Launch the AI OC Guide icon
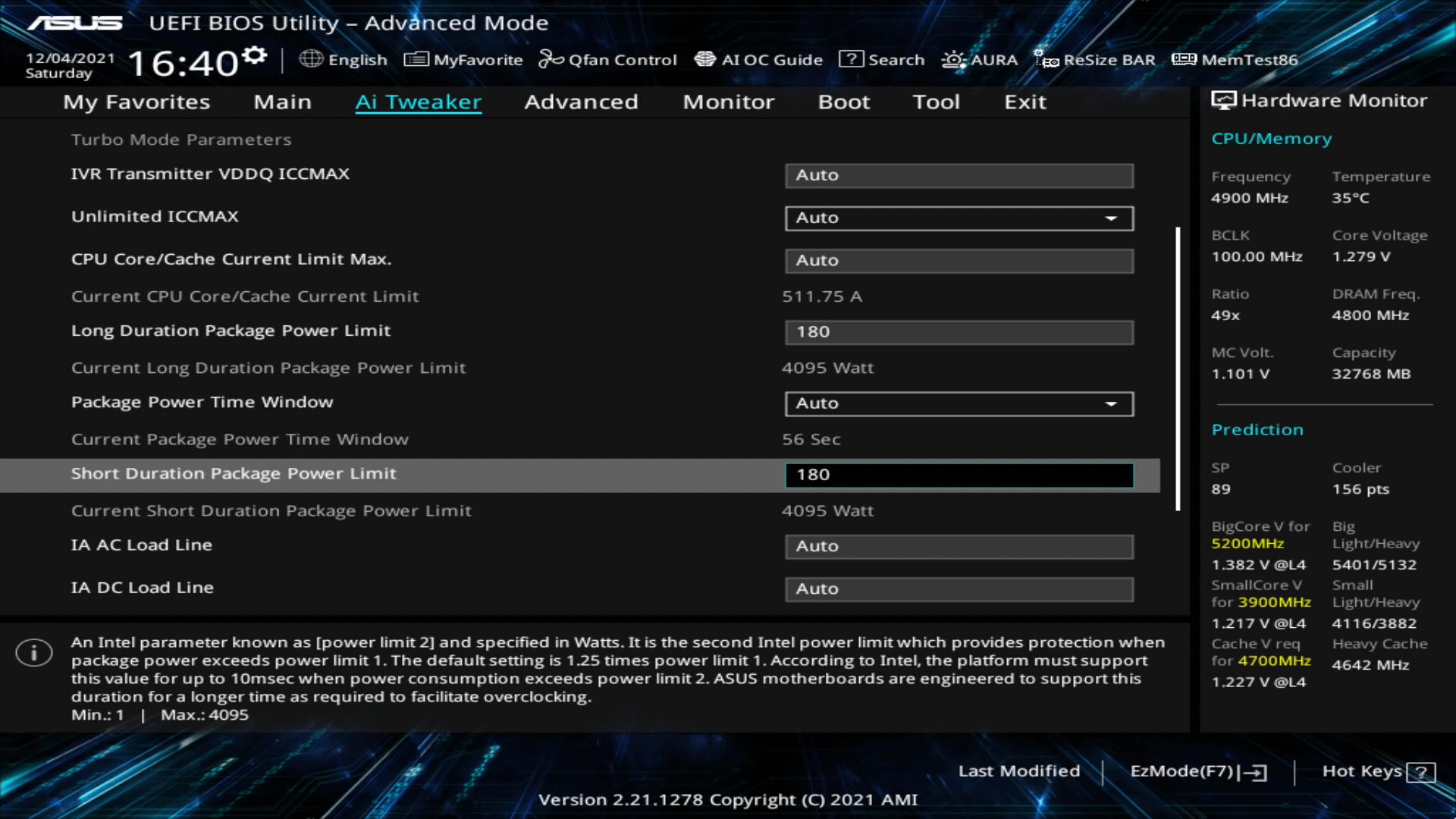This screenshot has height=819, width=1456. click(x=705, y=59)
